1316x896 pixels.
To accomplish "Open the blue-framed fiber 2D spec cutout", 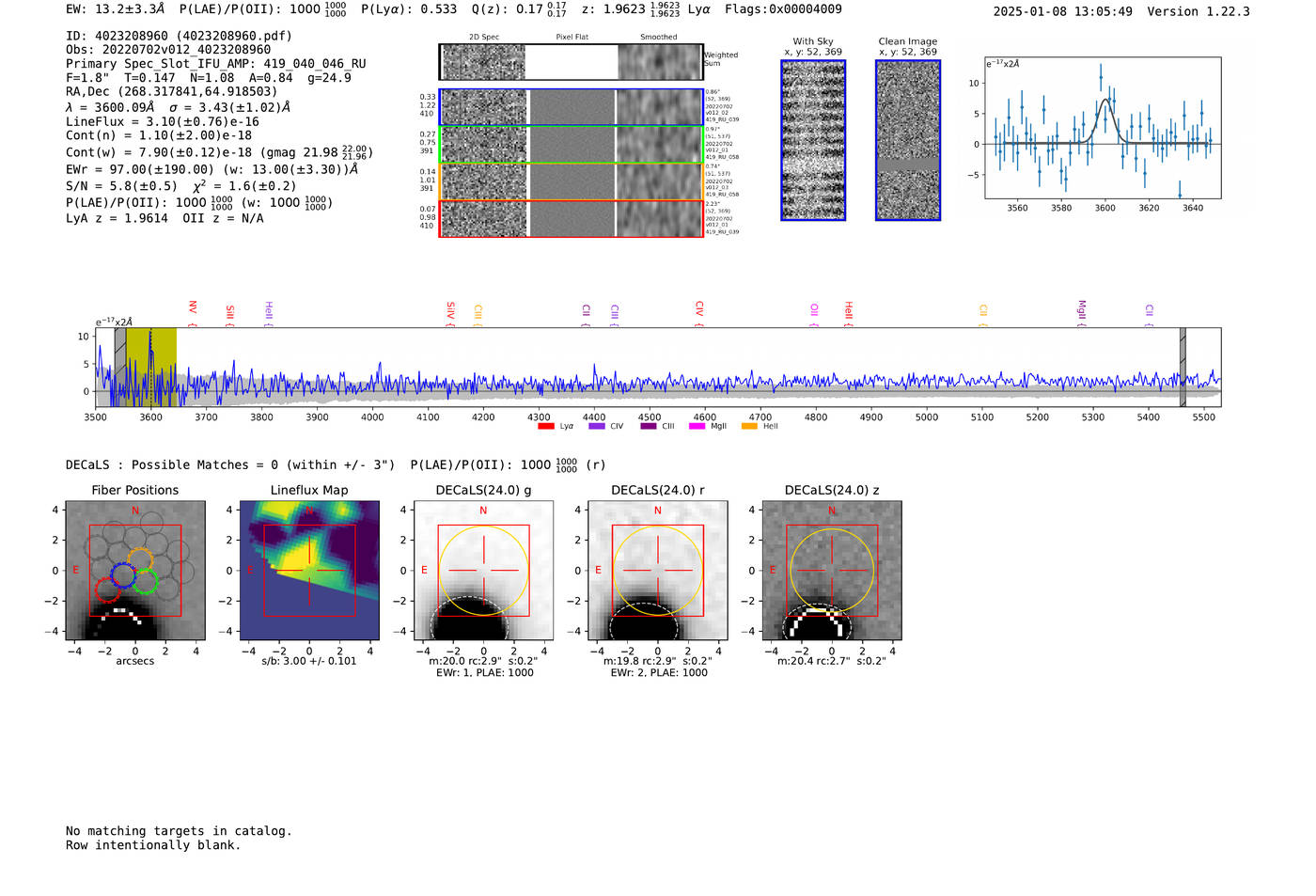I will coord(484,107).
